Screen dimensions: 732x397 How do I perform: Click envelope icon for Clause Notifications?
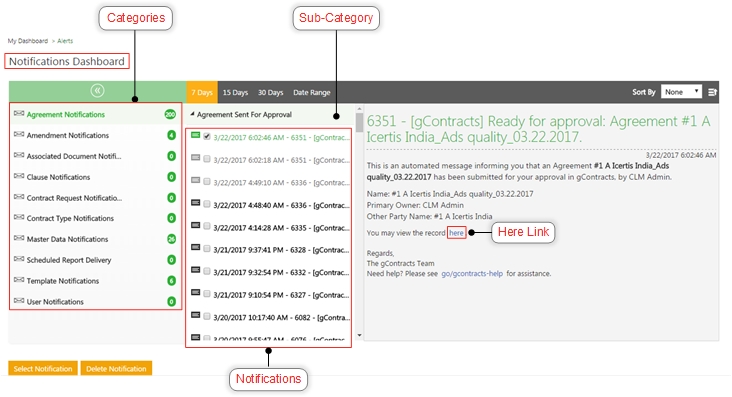click(x=19, y=176)
